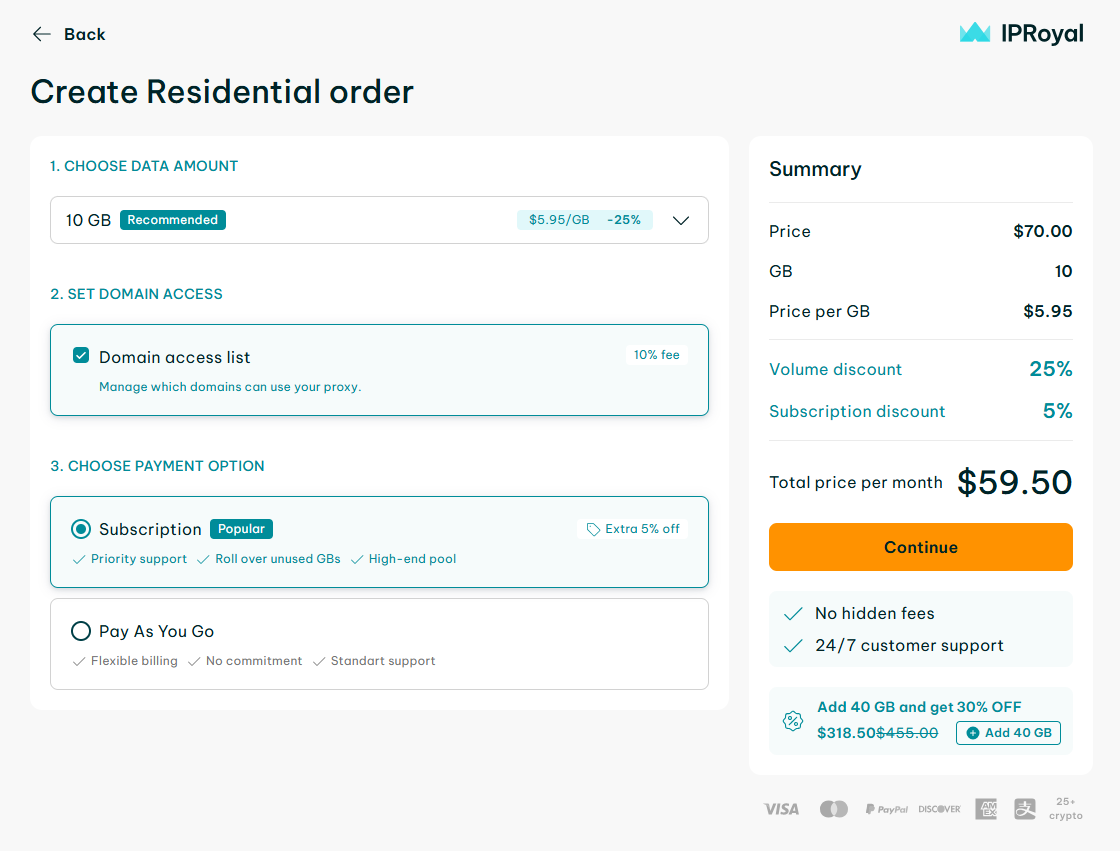This screenshot has height=851, width=1120.
Task: Expand the data amount dropdown chevron
Action: click(681, 220)
